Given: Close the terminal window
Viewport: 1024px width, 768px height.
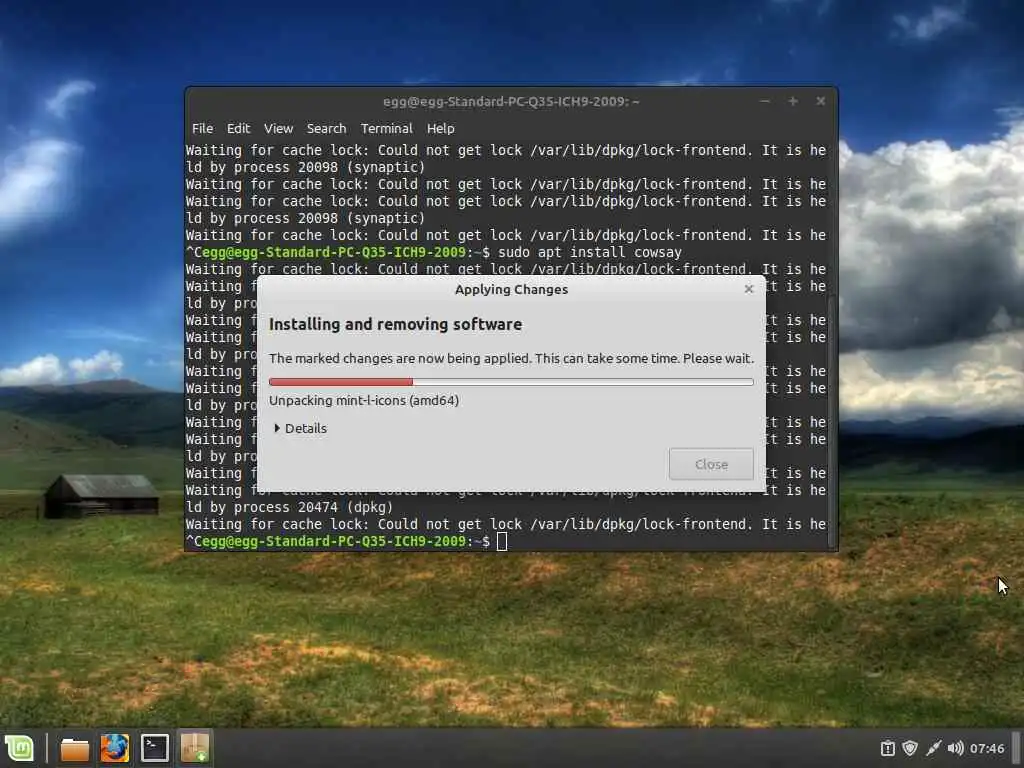Looking at the screenshot, I should (821, 101).
